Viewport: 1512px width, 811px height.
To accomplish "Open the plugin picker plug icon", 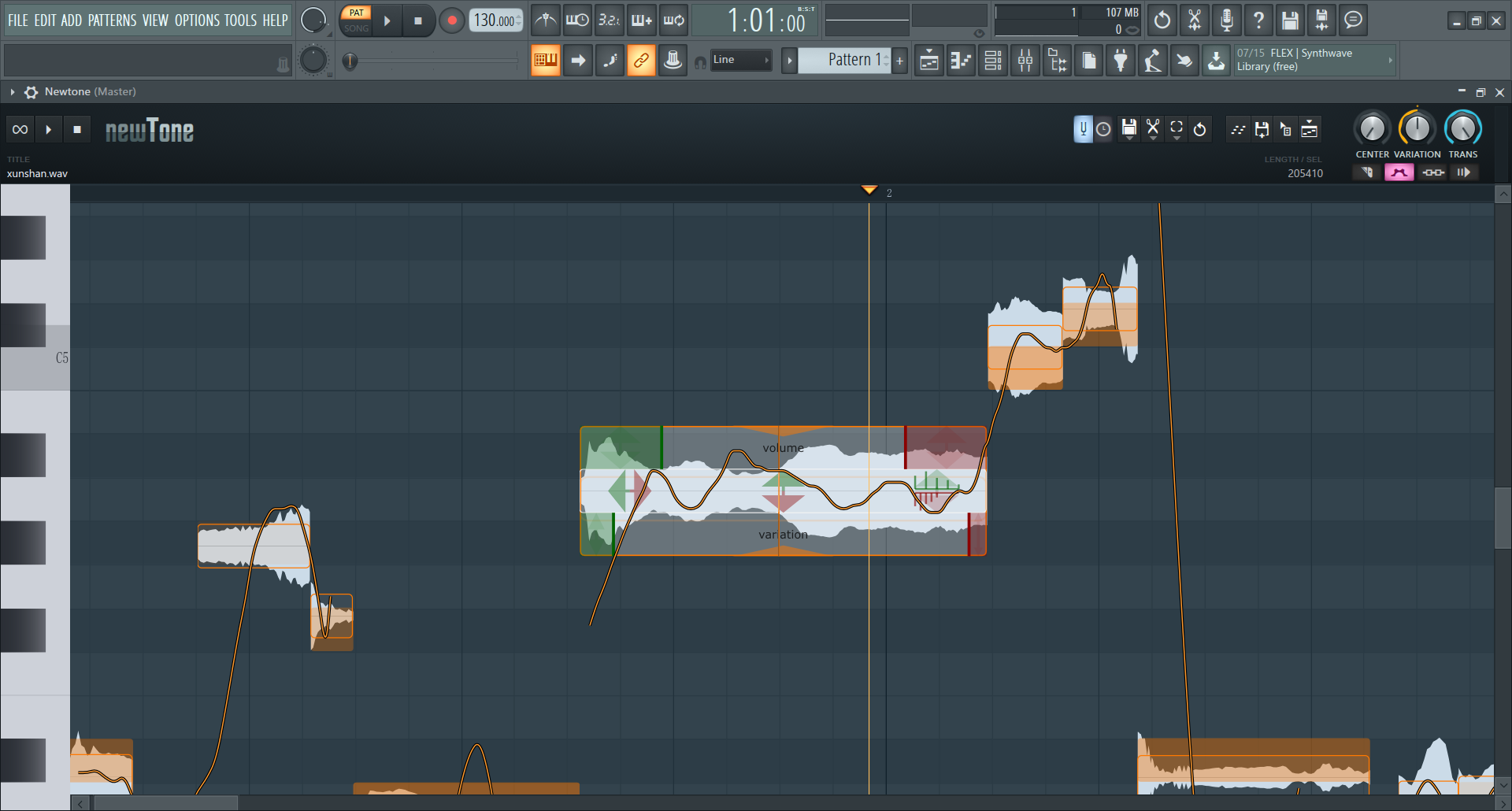I will pyautogui.click(x=1121, y=60).
